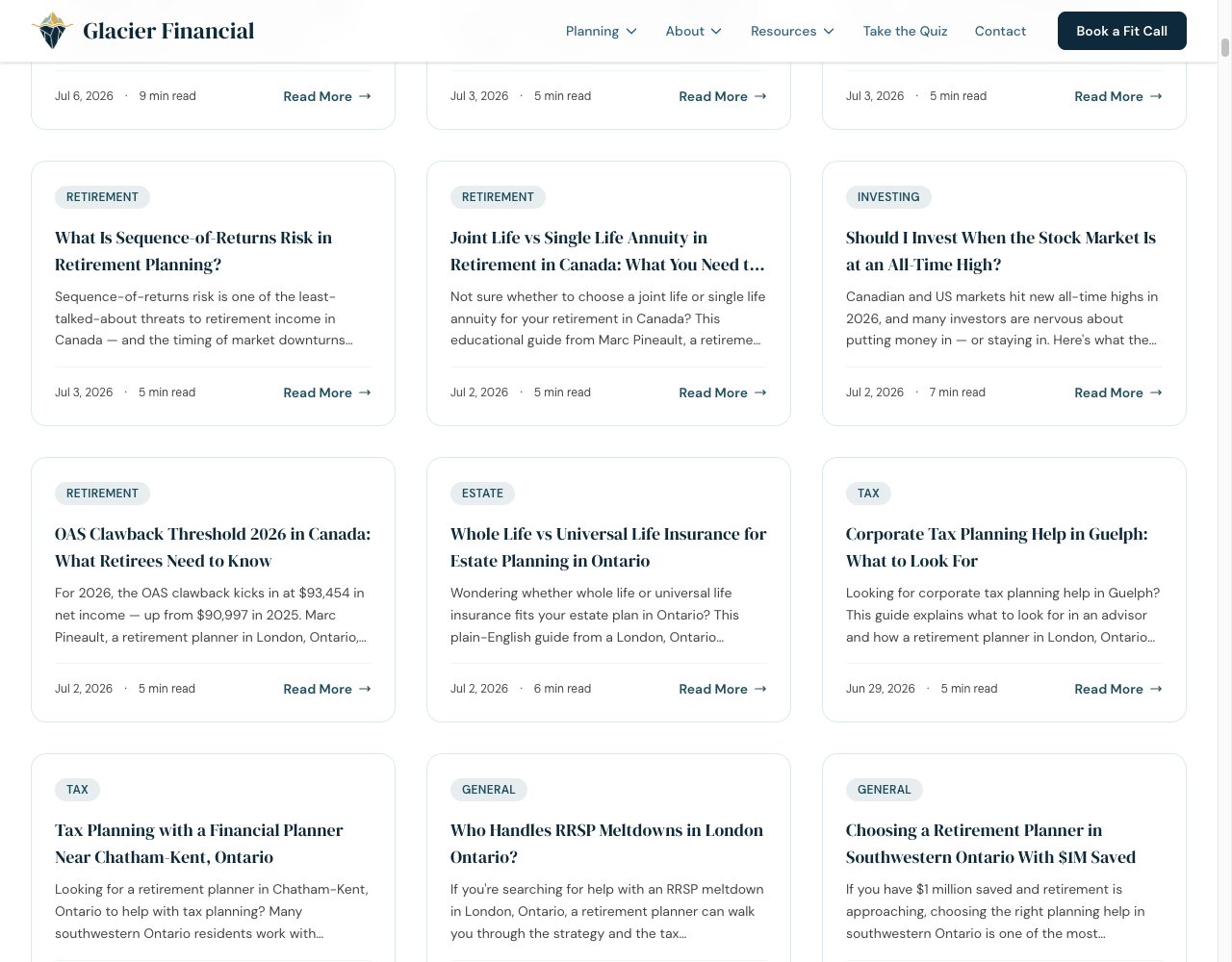Click Read More on top middle Jul 3 card
The width and height of the screenshot is (1232, 962).
pyautogui.click(x=723, y=96)
